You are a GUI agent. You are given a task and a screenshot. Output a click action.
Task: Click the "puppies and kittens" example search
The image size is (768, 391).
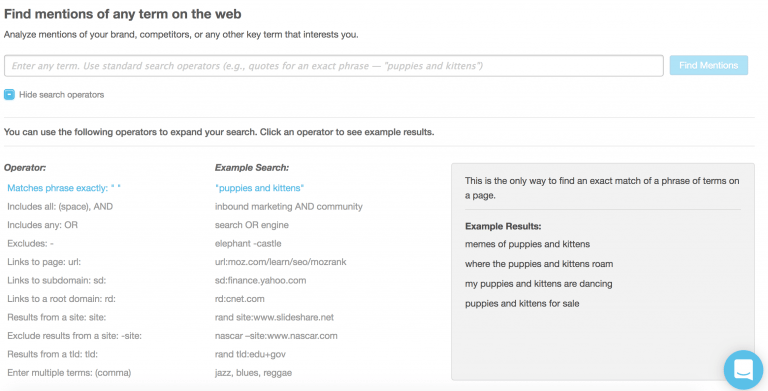tap(260, 188)
